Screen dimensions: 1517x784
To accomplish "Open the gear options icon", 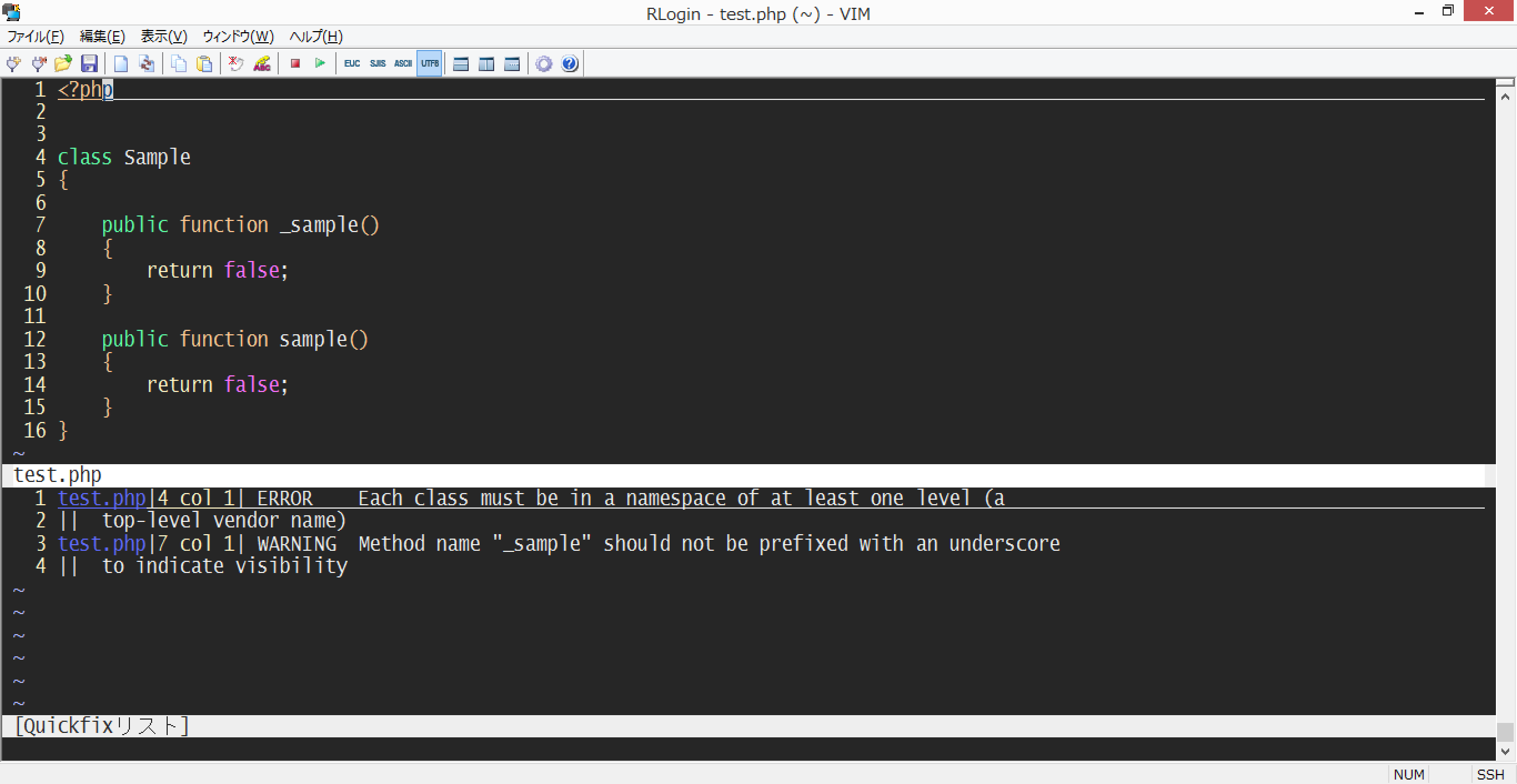I will tap(544, 64).
